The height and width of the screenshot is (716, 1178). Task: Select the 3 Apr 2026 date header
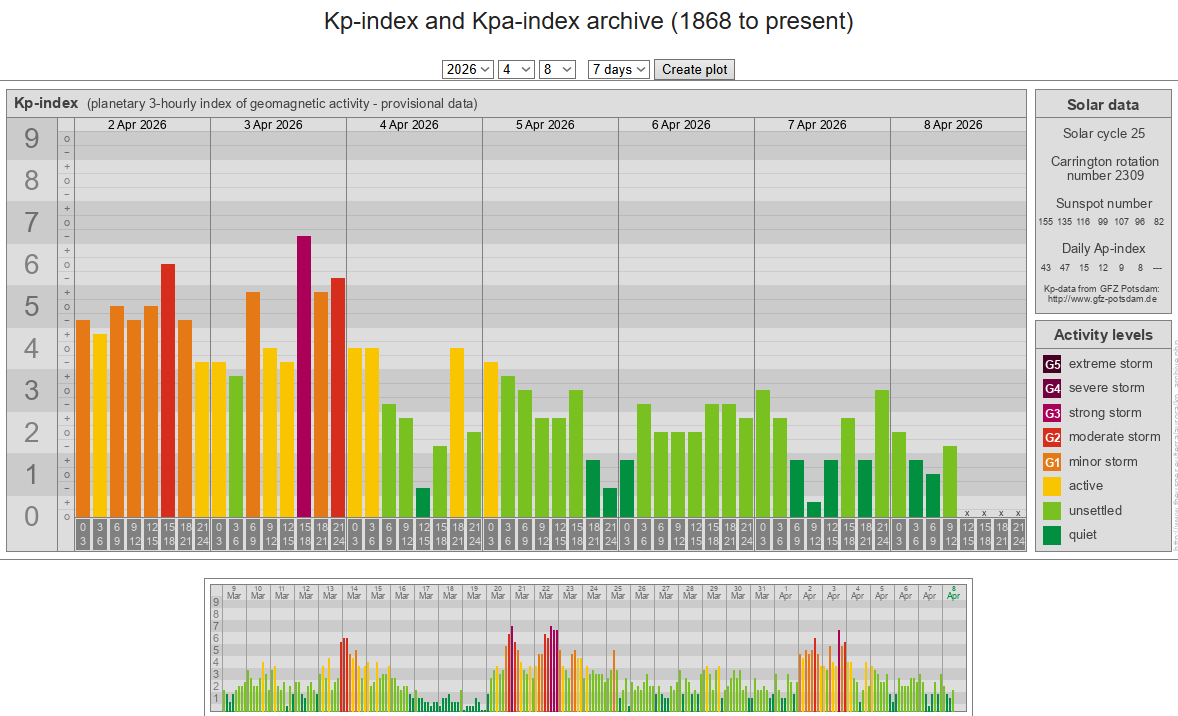click(273, 125)
